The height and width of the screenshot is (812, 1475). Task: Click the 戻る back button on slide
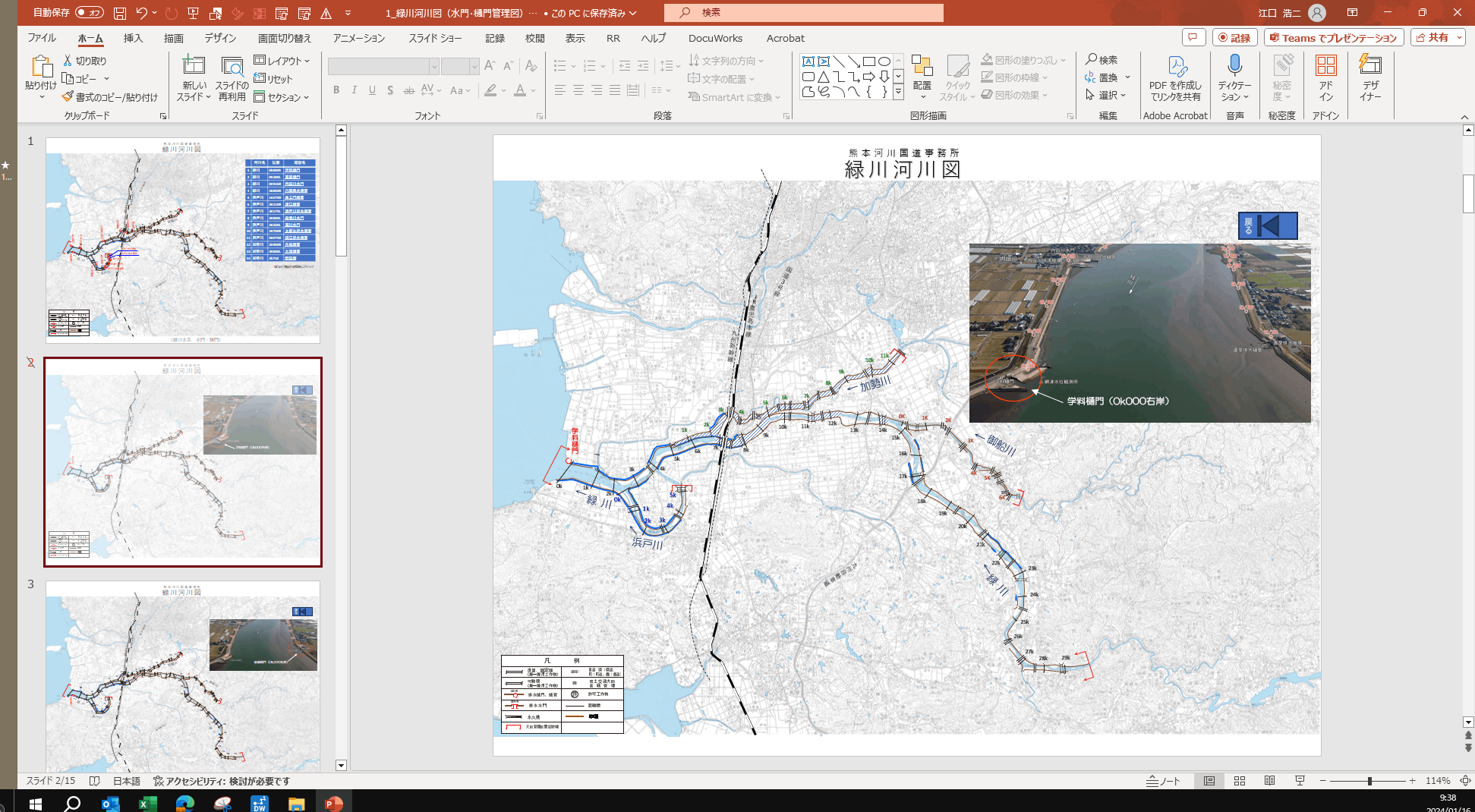(1268, 225)
